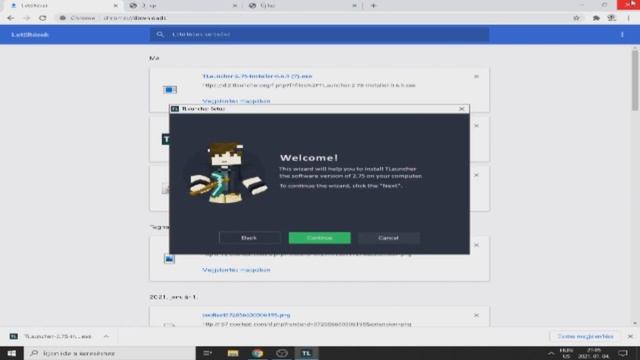Switch to the third Chrome tab
Viewport: 640px width, 360px height.
point(302,5)
